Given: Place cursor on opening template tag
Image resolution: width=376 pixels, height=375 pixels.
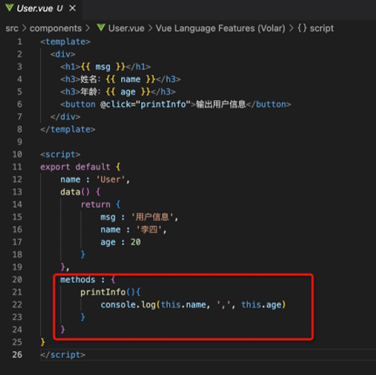Looking at the screenshot, I should point(65,42).
